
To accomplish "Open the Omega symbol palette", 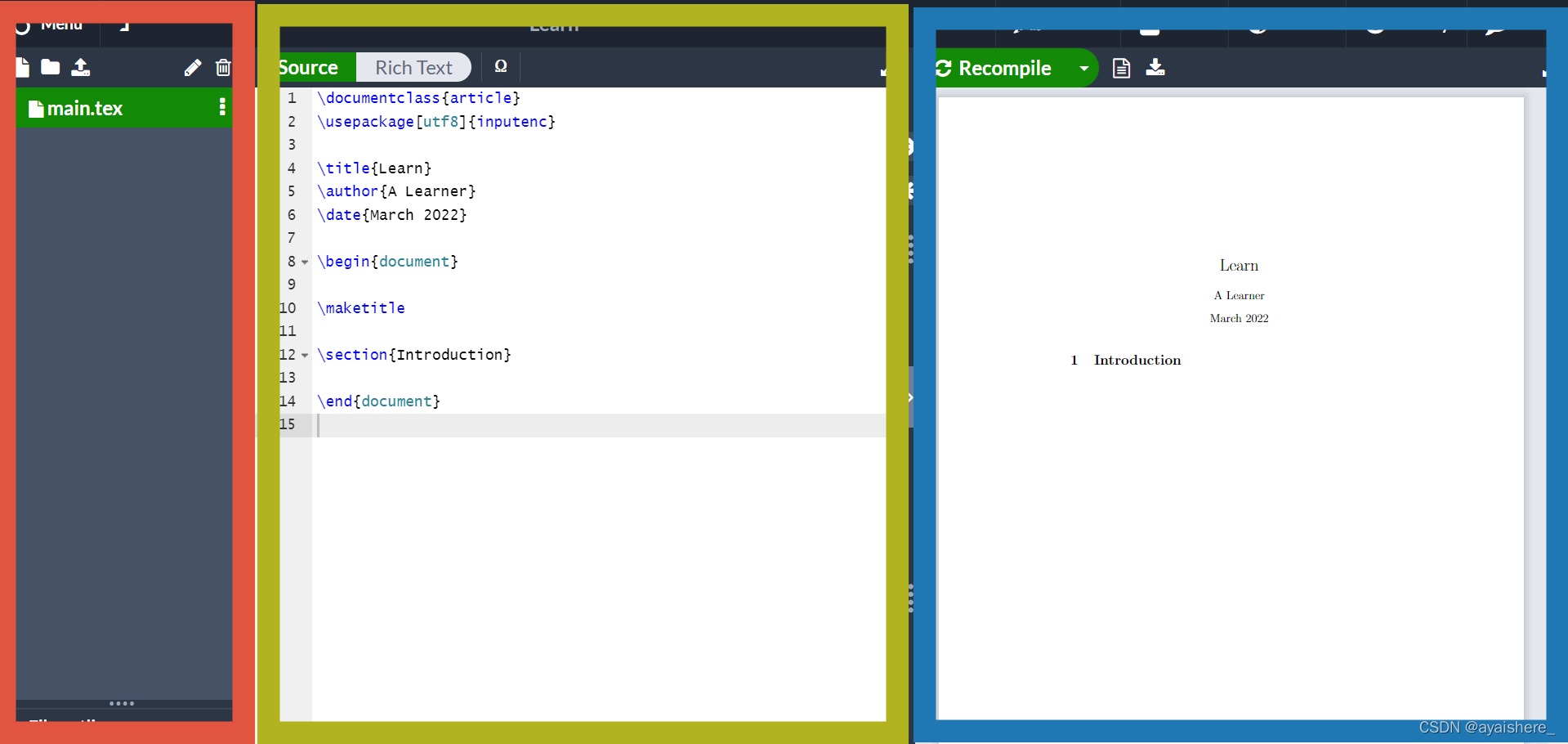I will [501, 67].
